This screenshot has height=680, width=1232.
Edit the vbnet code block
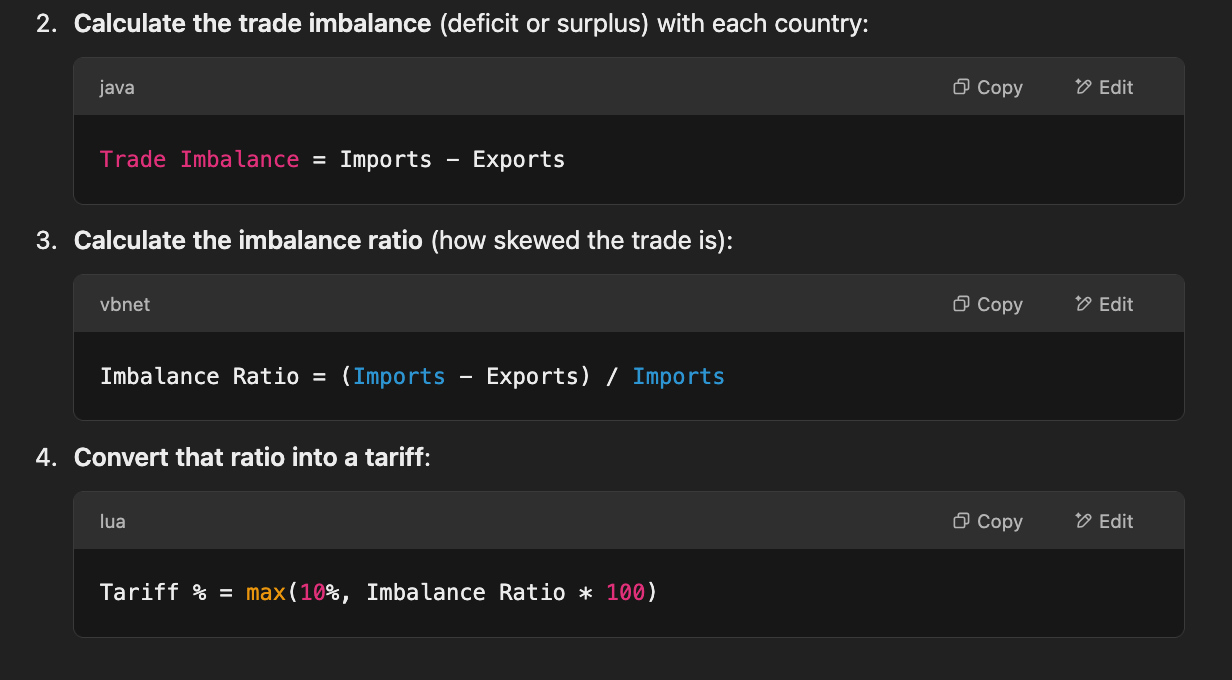tap(1104, 304)
